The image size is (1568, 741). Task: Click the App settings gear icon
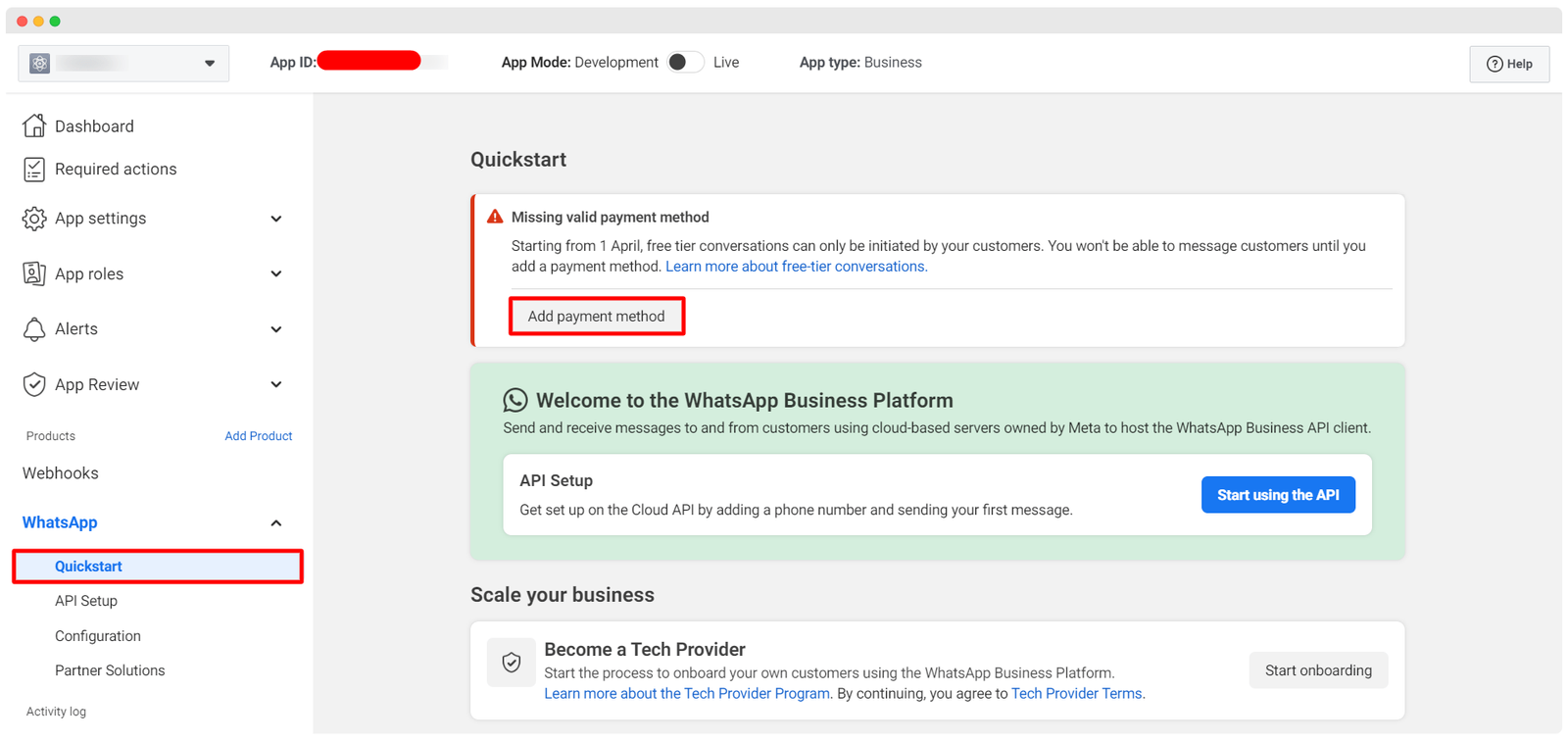point(34,219)
